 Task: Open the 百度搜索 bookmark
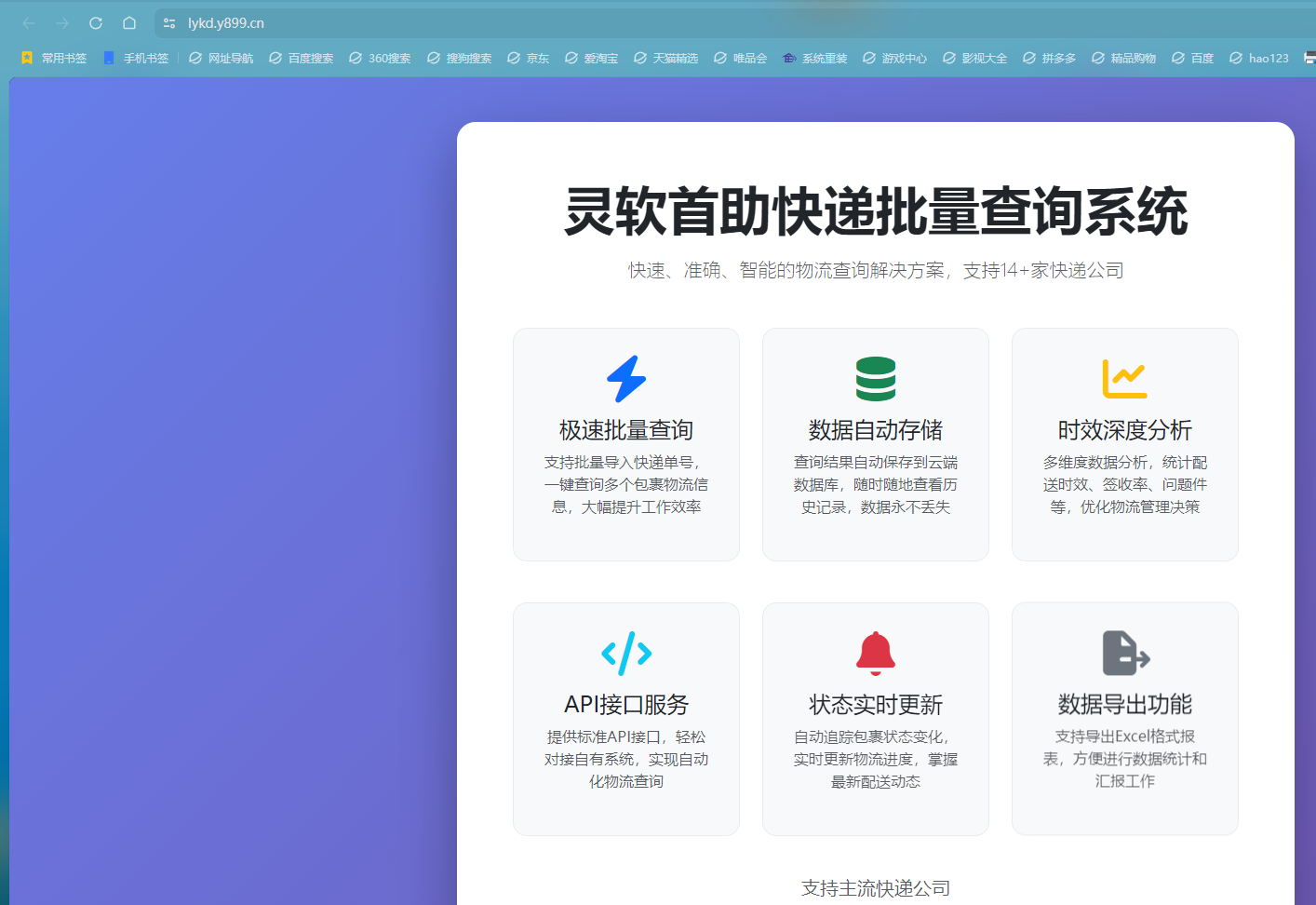tap(302, 58)
